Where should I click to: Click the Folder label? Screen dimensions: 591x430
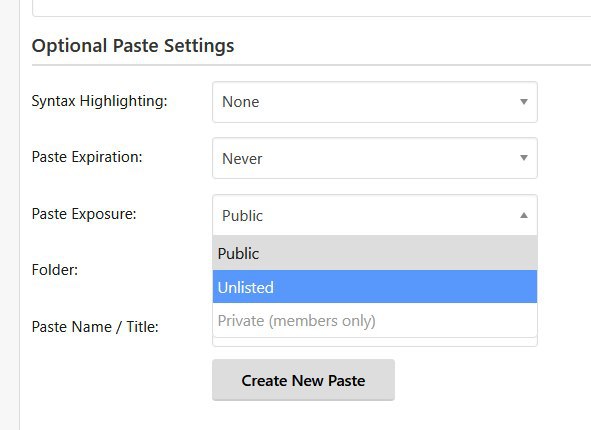(55, 270)
